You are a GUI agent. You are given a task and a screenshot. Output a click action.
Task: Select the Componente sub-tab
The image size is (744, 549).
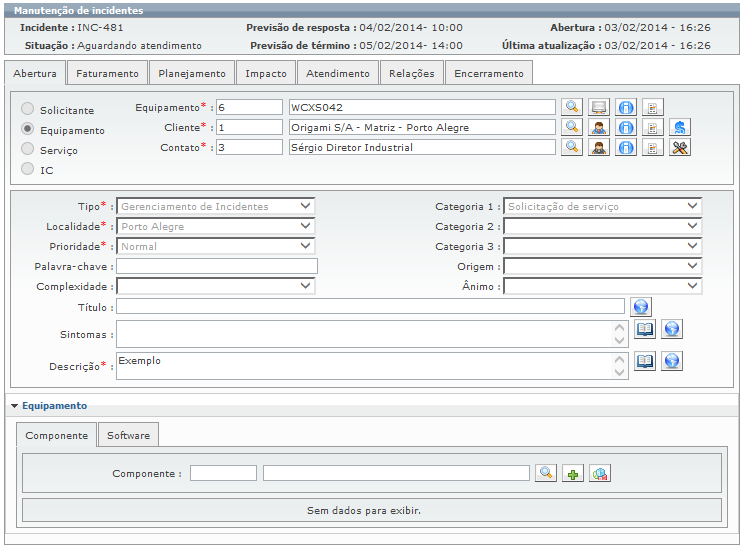pos(56,435)
